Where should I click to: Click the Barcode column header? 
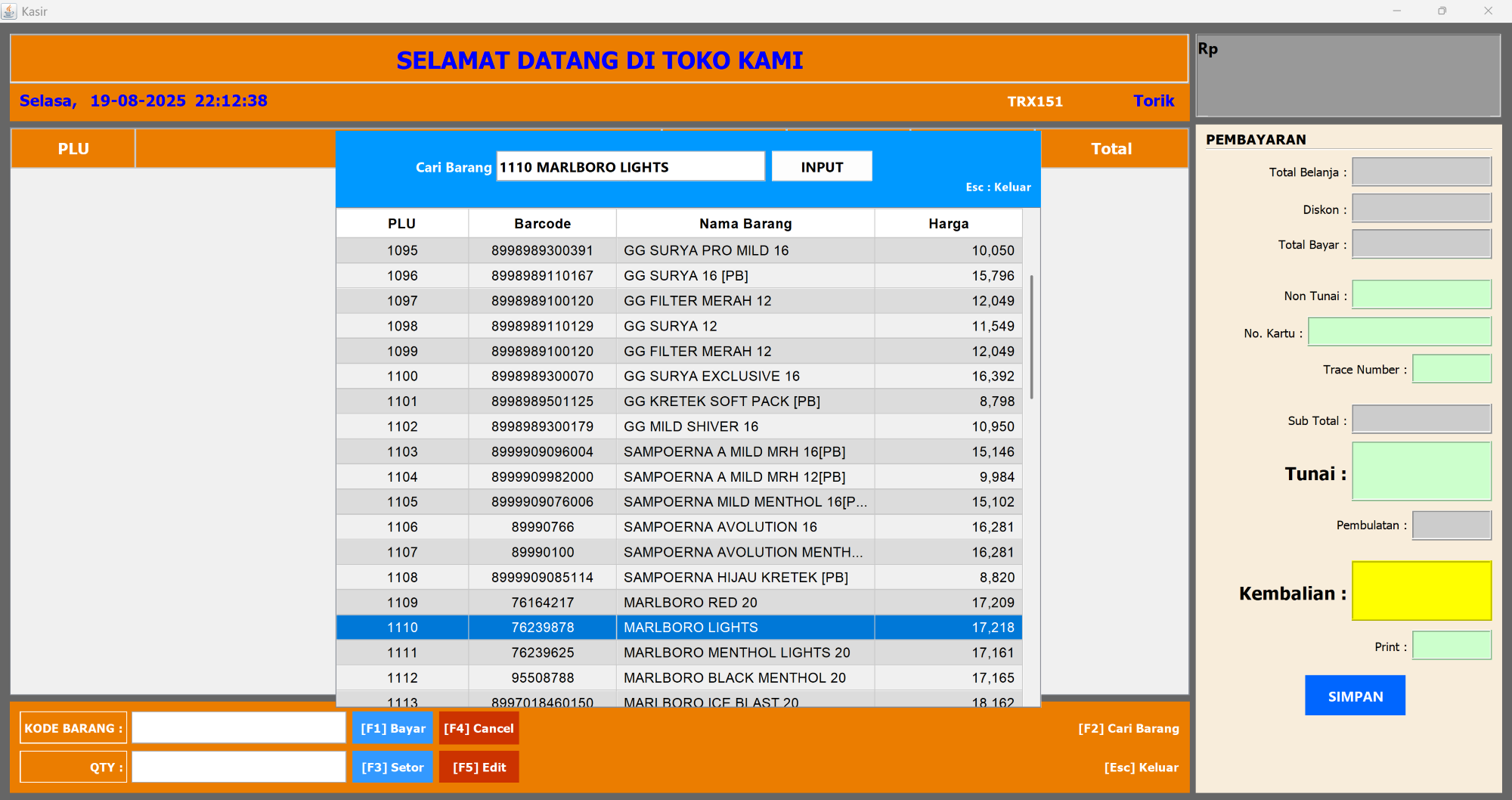tap(542, 224)
